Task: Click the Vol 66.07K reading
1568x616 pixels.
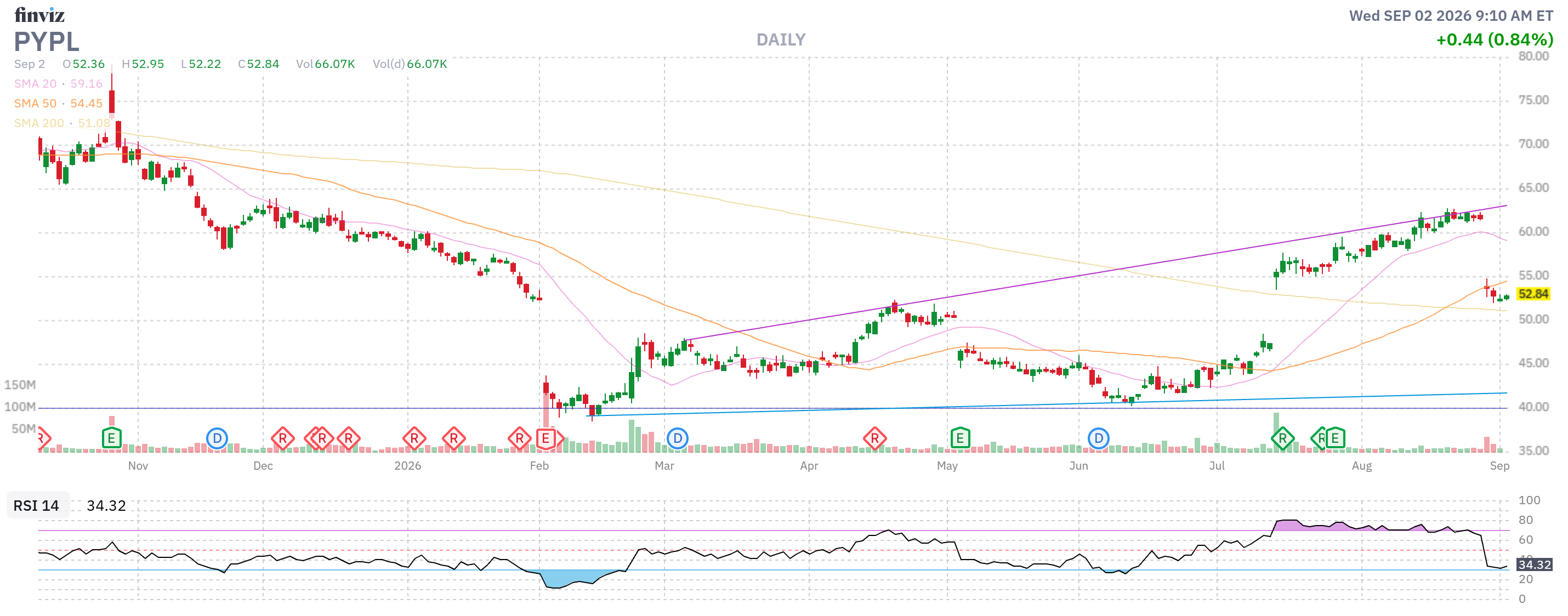Action: [x=326, y=64]
